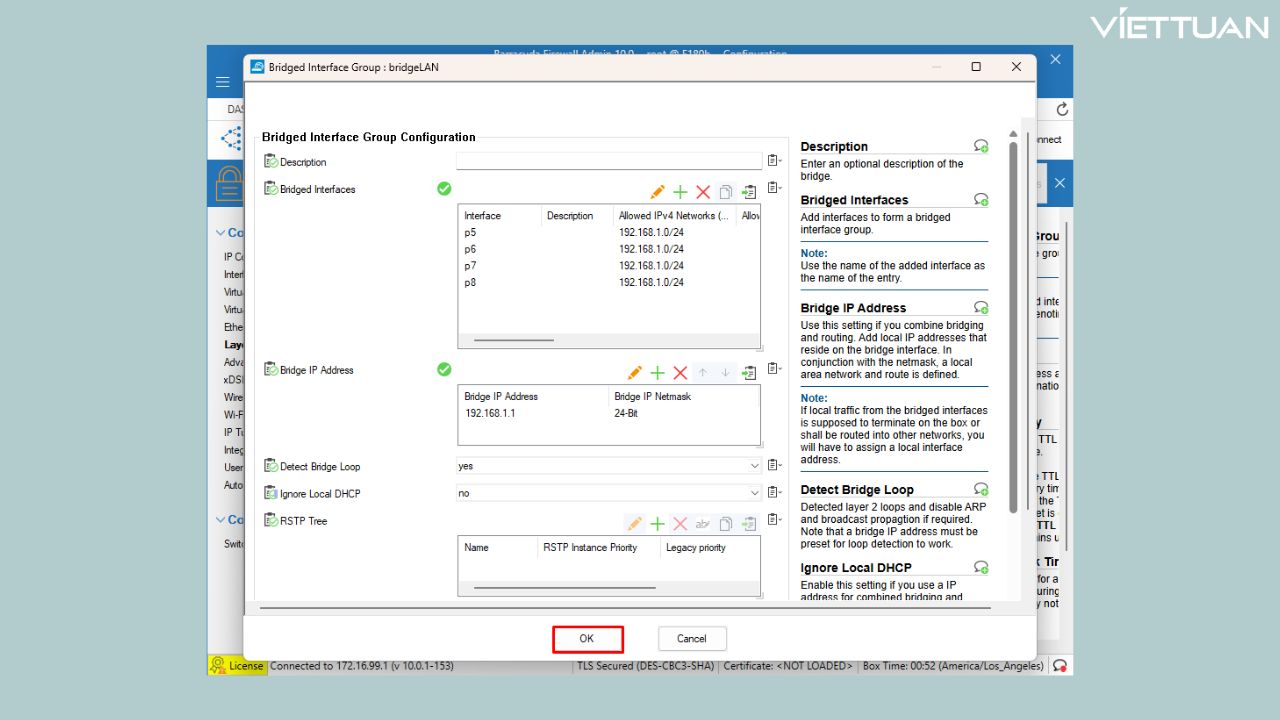
Task: Edit the Bridge IP Address entry with pencil
Action: (634, 373)
